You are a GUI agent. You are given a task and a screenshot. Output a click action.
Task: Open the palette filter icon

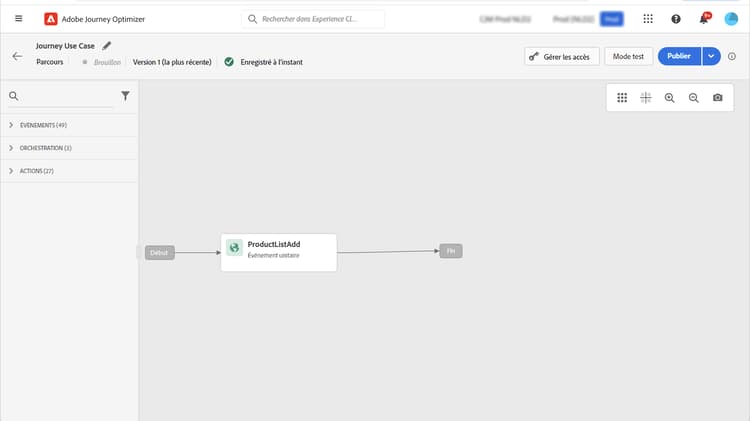[125, 96]
